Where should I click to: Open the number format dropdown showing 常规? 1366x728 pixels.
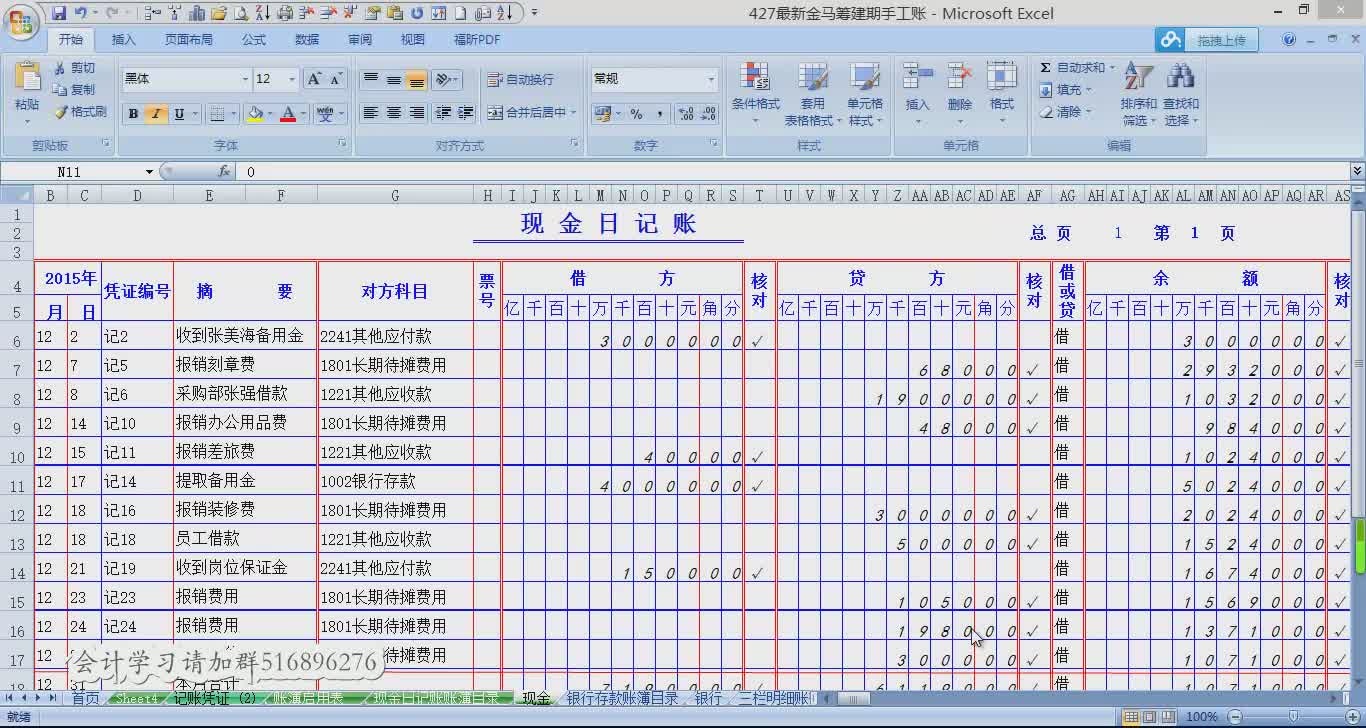[x=711, y=79]
